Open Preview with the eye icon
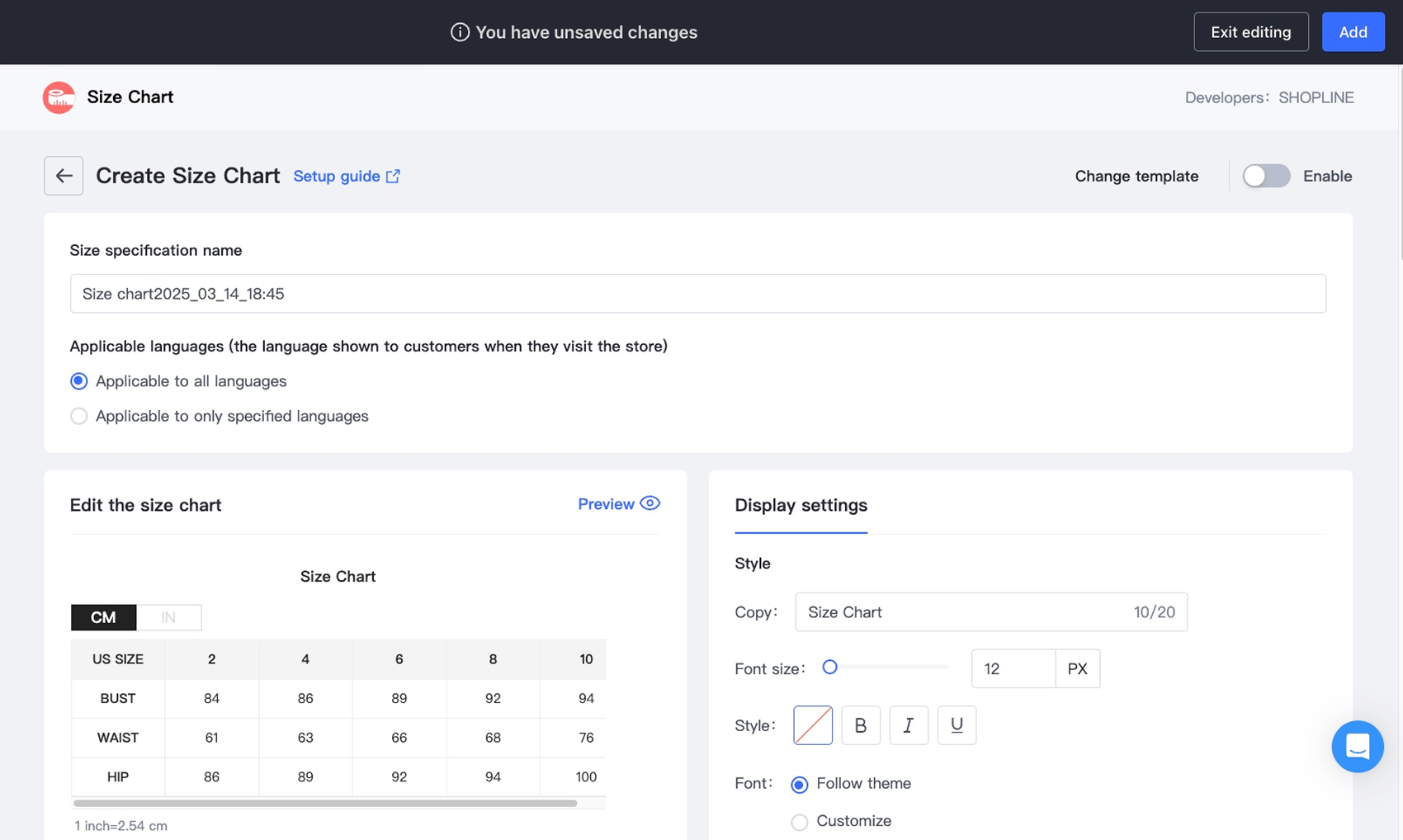 point(618,504)
